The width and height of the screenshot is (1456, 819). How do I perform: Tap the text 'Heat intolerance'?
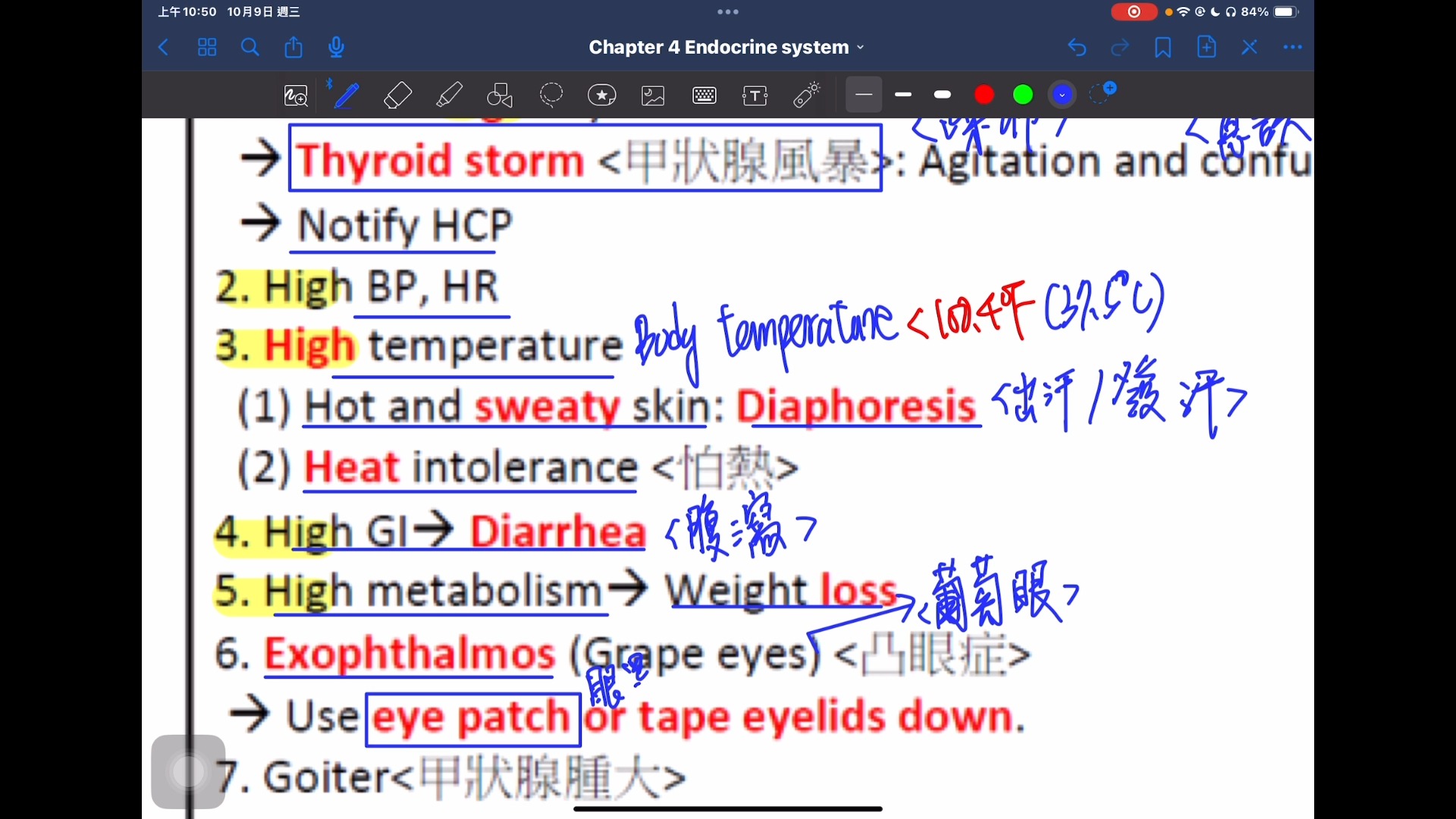(x=470, y=467)
